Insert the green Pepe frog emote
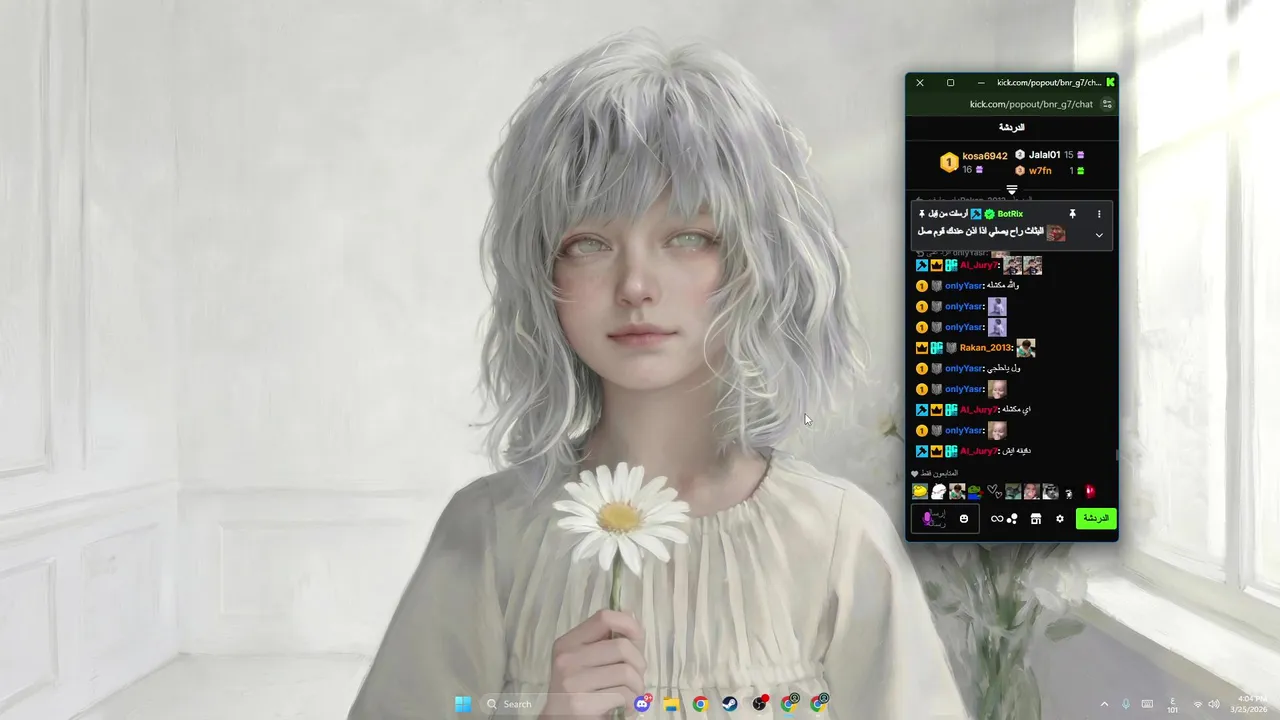Screen dimensions: 1280x720 975,491
